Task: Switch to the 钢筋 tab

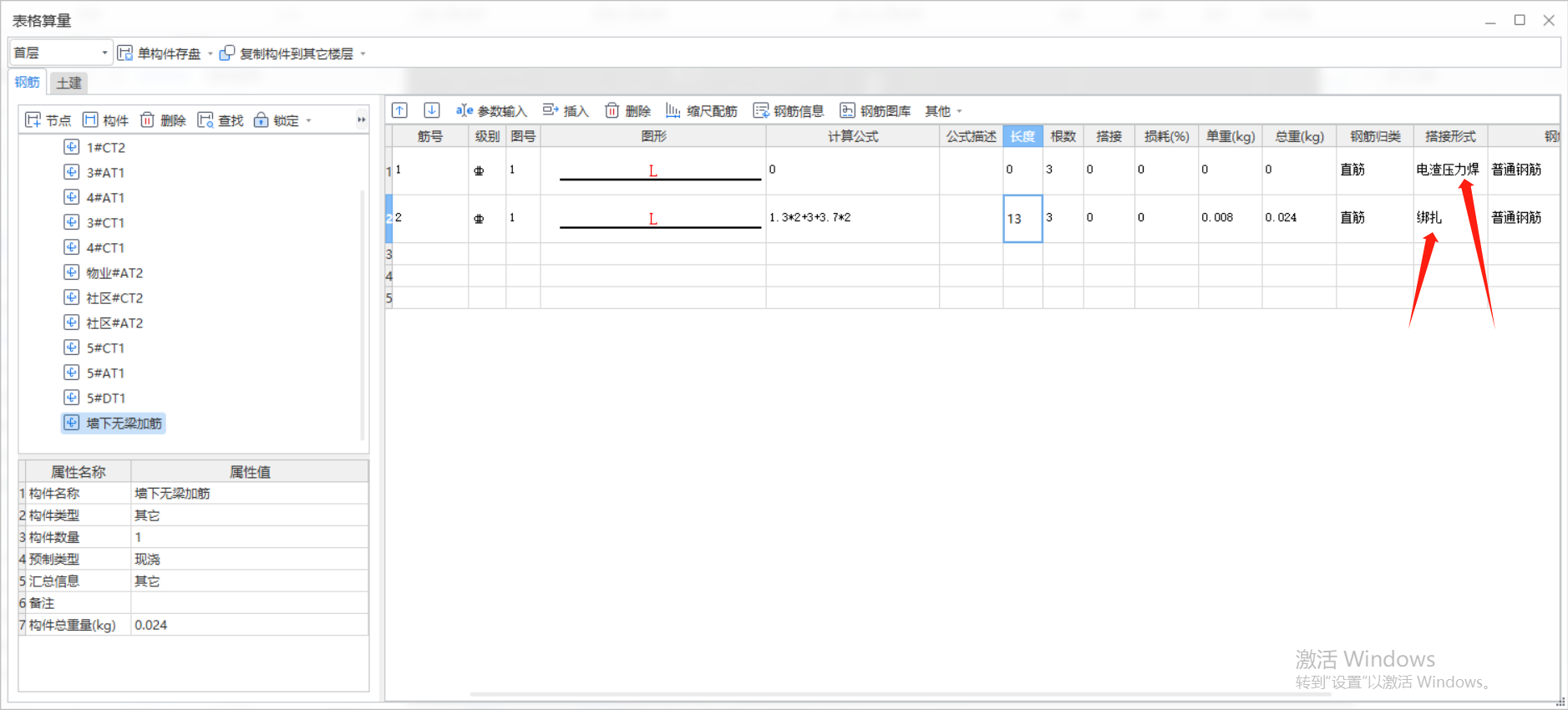Action: pos(28,82)
